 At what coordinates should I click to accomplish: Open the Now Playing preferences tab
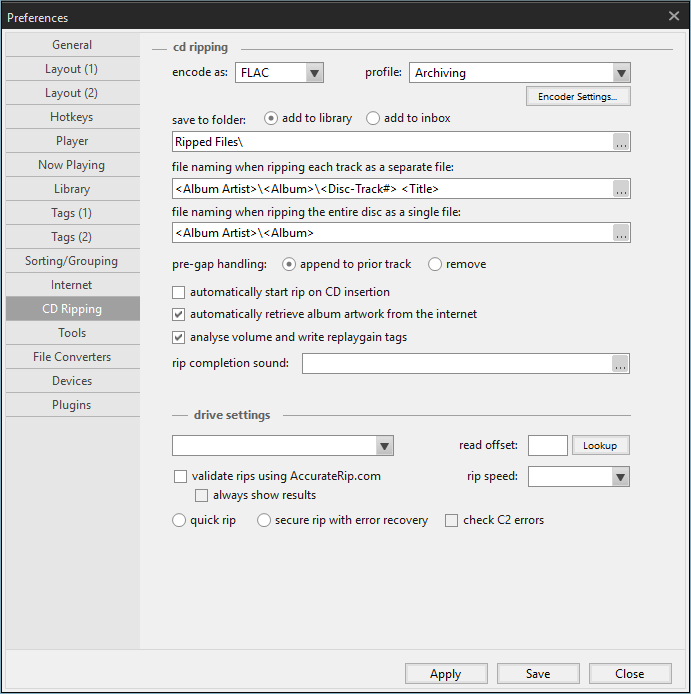tap(72, 165)
